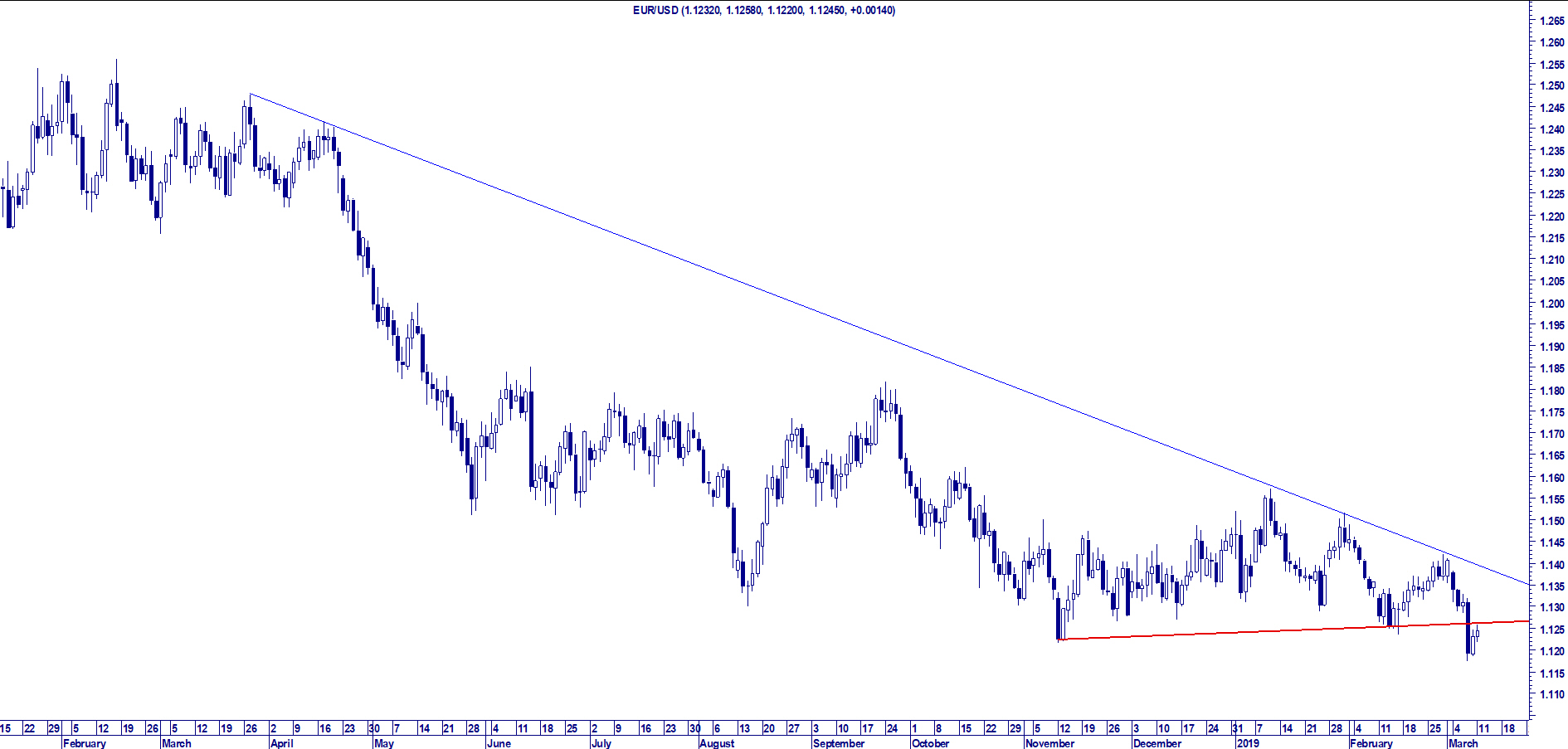Click the 1.110 price axis label
Viewport: 1568px width, 749px height.
[x=1551, y=695]
